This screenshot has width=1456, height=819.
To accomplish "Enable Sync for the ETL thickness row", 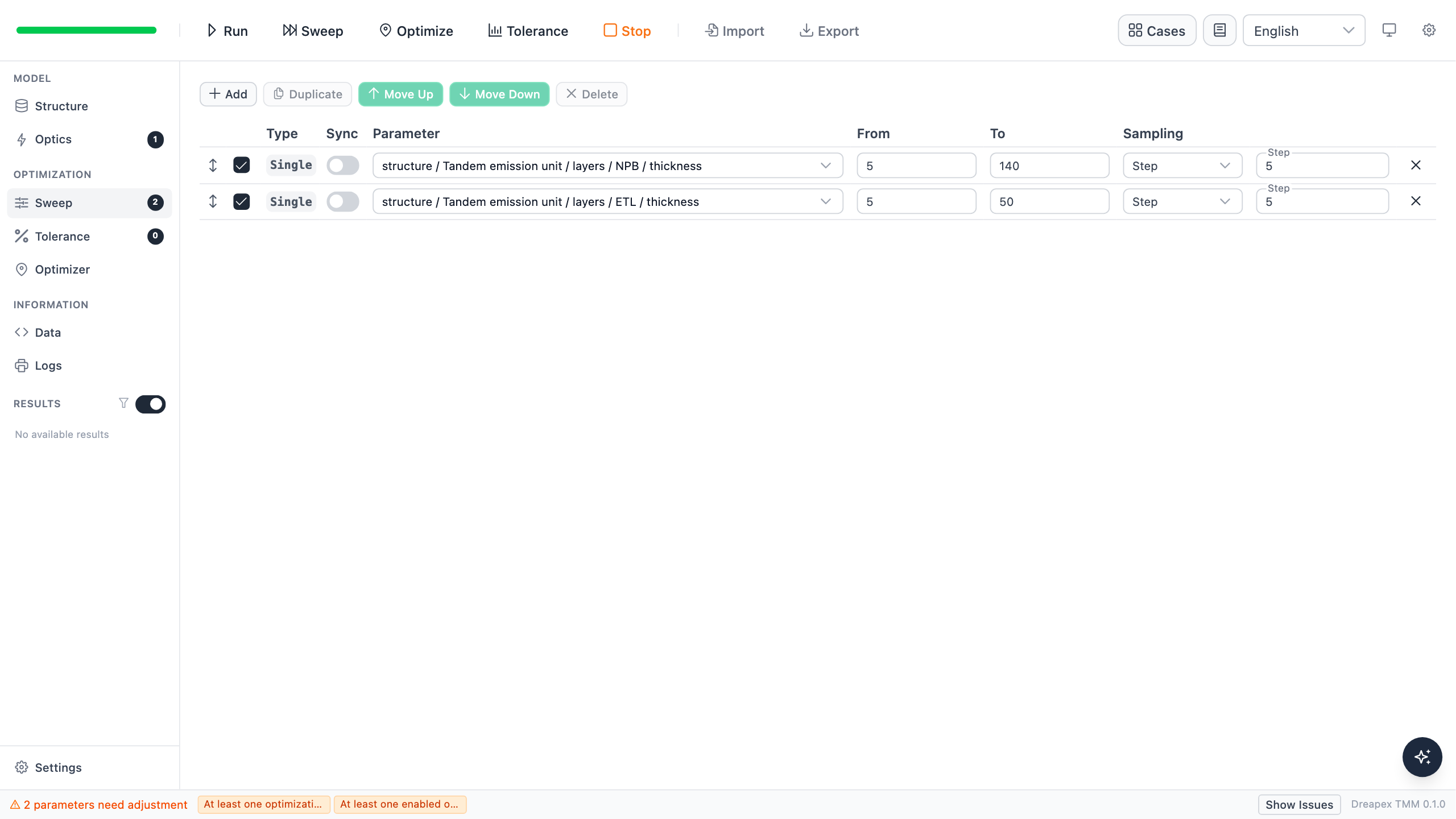I will click(343, 201).
